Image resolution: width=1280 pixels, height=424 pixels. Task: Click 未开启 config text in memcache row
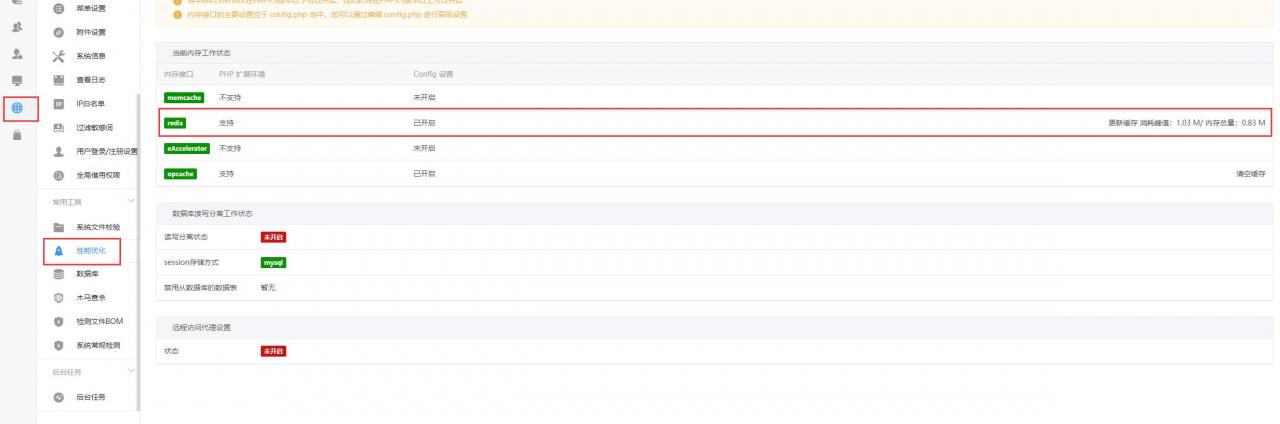tap(424, 98)
